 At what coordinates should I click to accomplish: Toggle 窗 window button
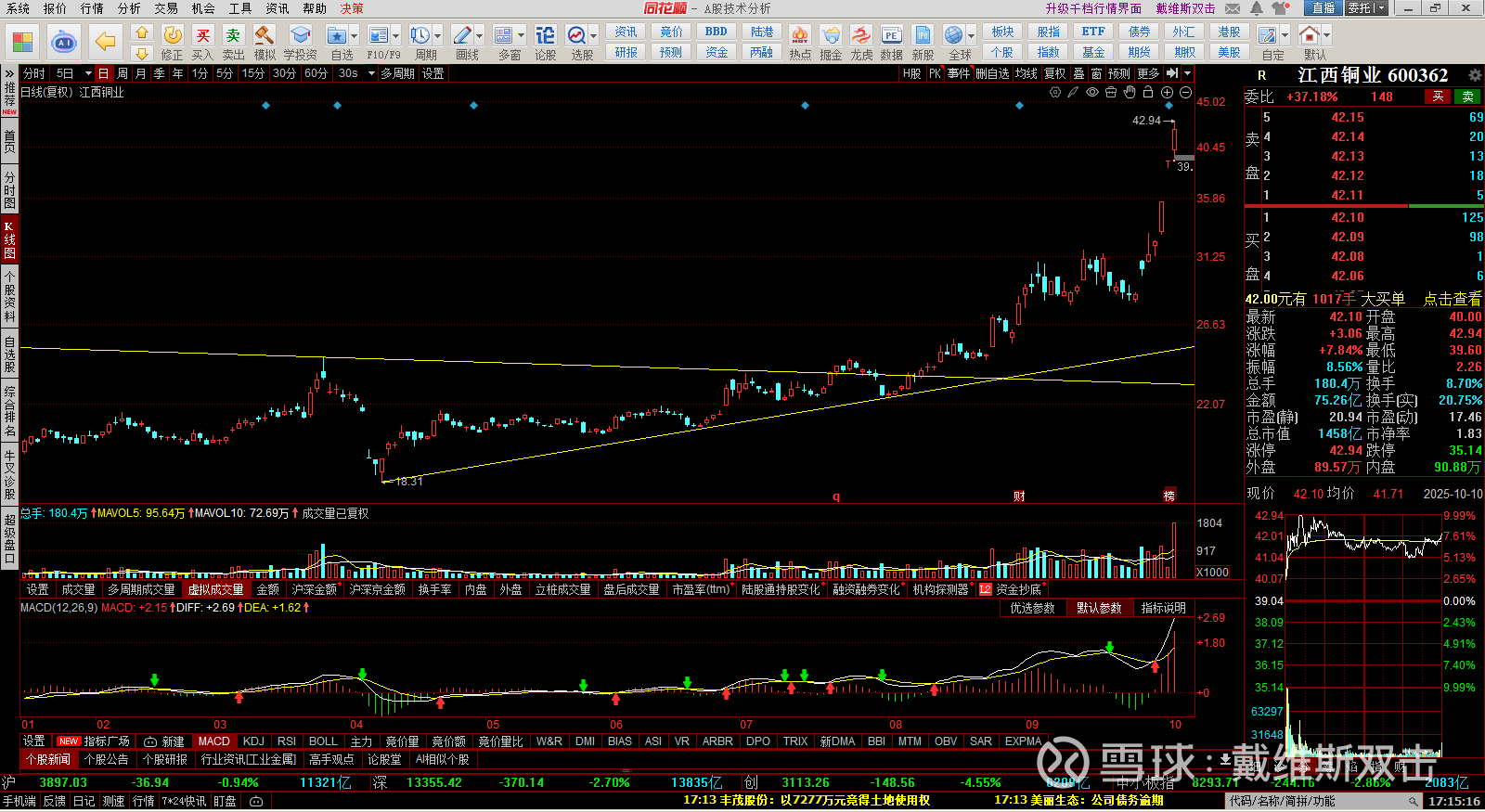(1096, 73)
